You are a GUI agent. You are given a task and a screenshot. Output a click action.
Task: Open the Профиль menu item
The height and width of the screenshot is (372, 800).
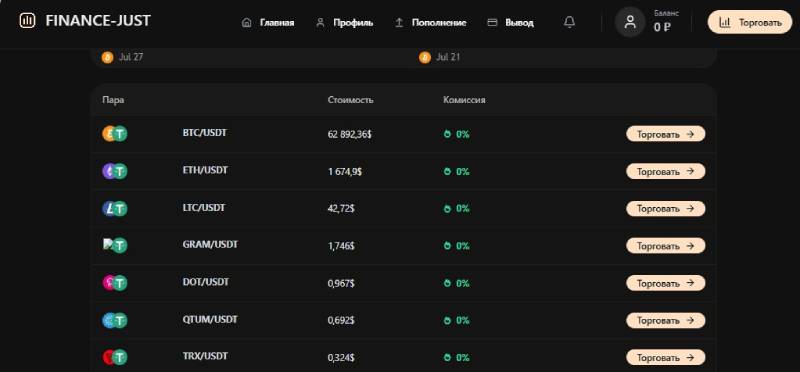345,23
